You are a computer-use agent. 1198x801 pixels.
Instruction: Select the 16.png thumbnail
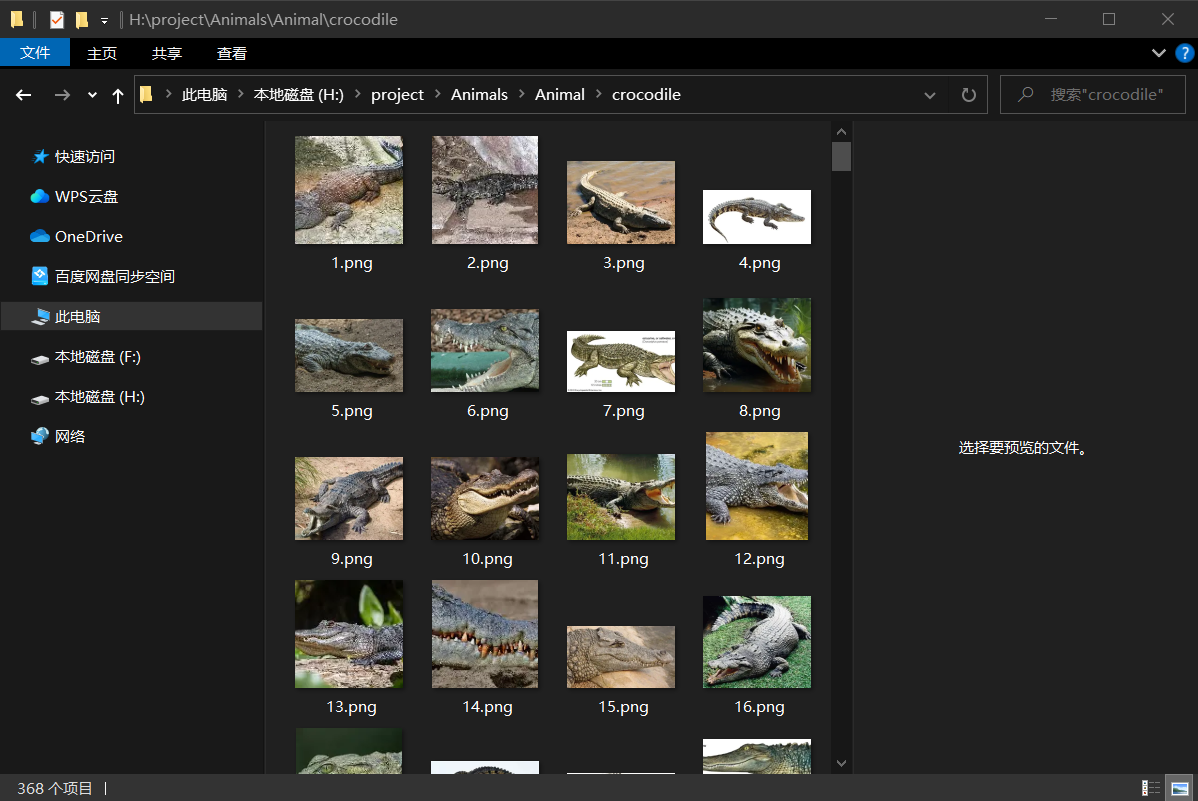[x=757, y=642]
